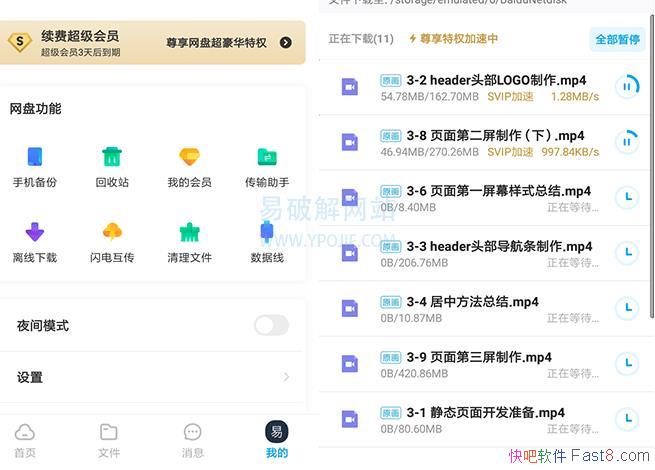655x470 pixels.
Task: Open the 闪电互传 lightning transfer icon
Action: coord(112,233)
